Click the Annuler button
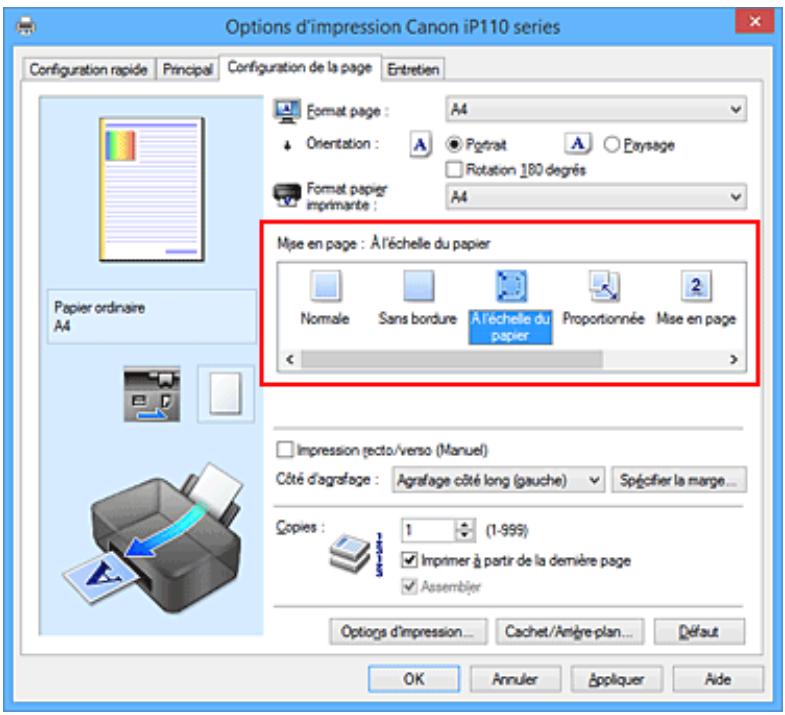This screenshot has height=715, width=785. click(515, 679)
